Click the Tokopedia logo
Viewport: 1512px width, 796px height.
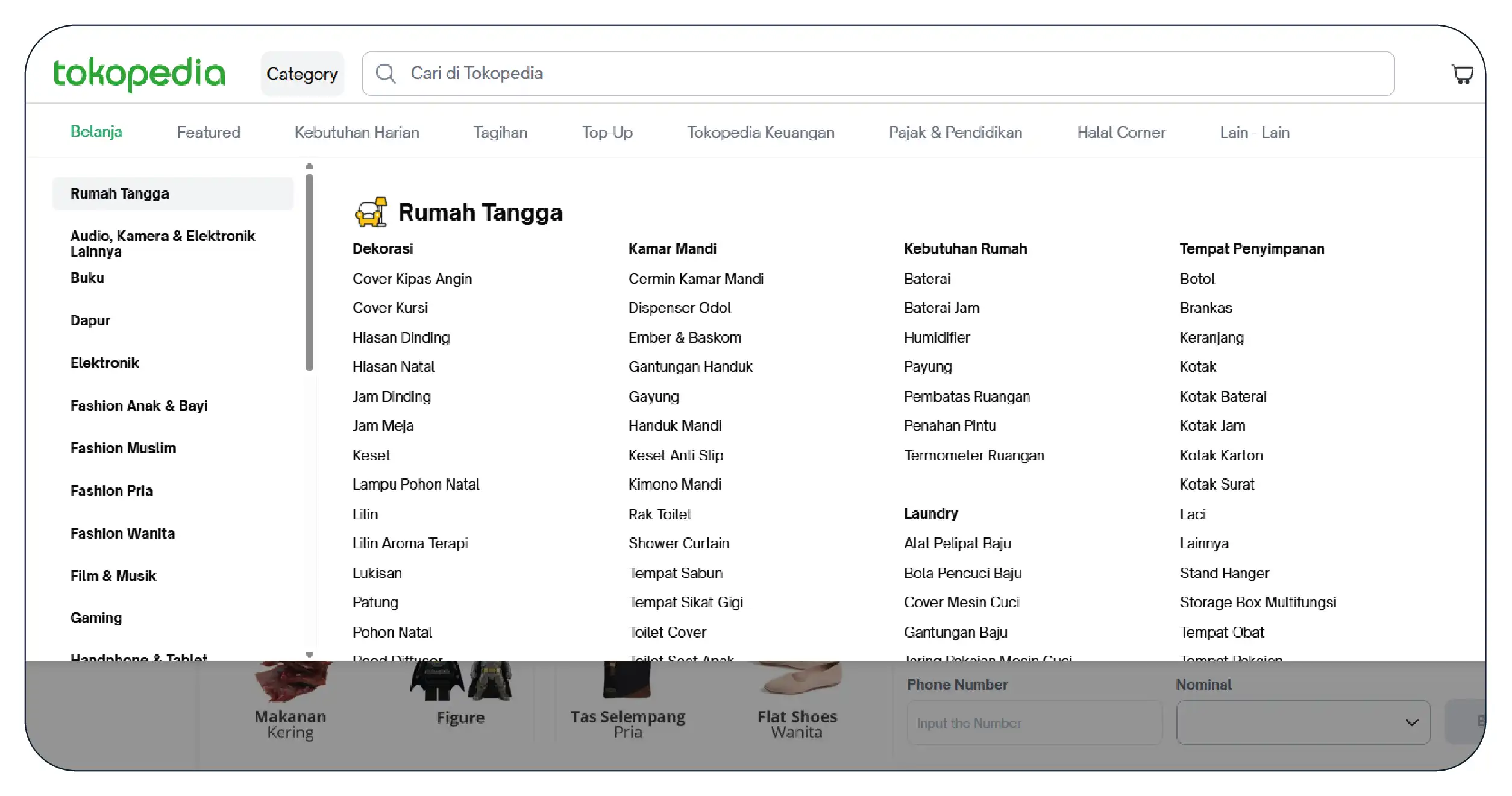click(139, 74)
